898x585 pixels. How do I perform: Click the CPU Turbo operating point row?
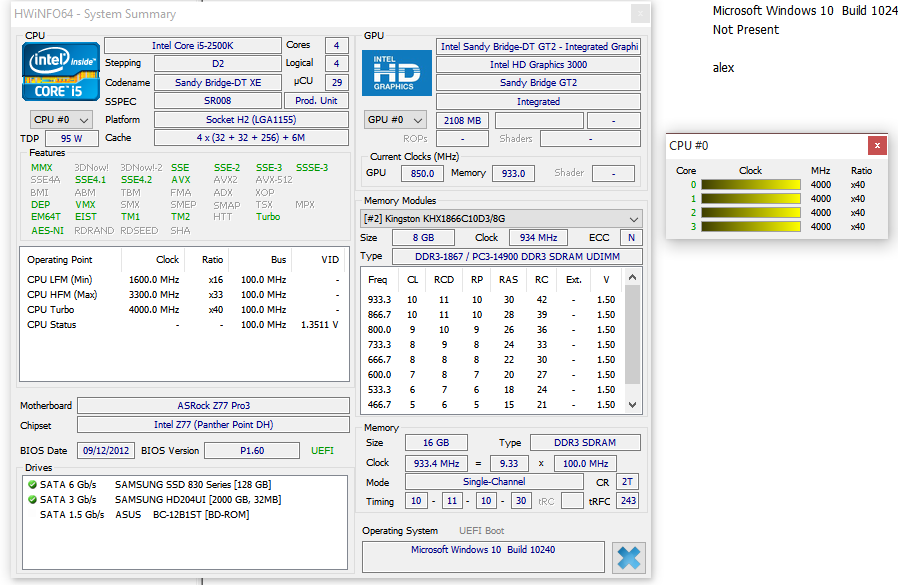click(183, 310)
